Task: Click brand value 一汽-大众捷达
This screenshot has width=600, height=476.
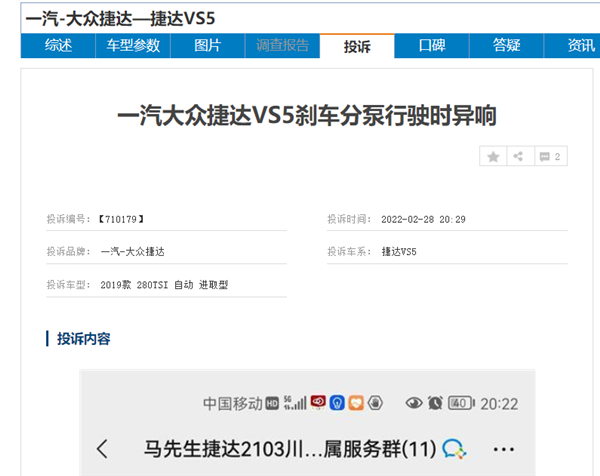Action: pos(132,251)
